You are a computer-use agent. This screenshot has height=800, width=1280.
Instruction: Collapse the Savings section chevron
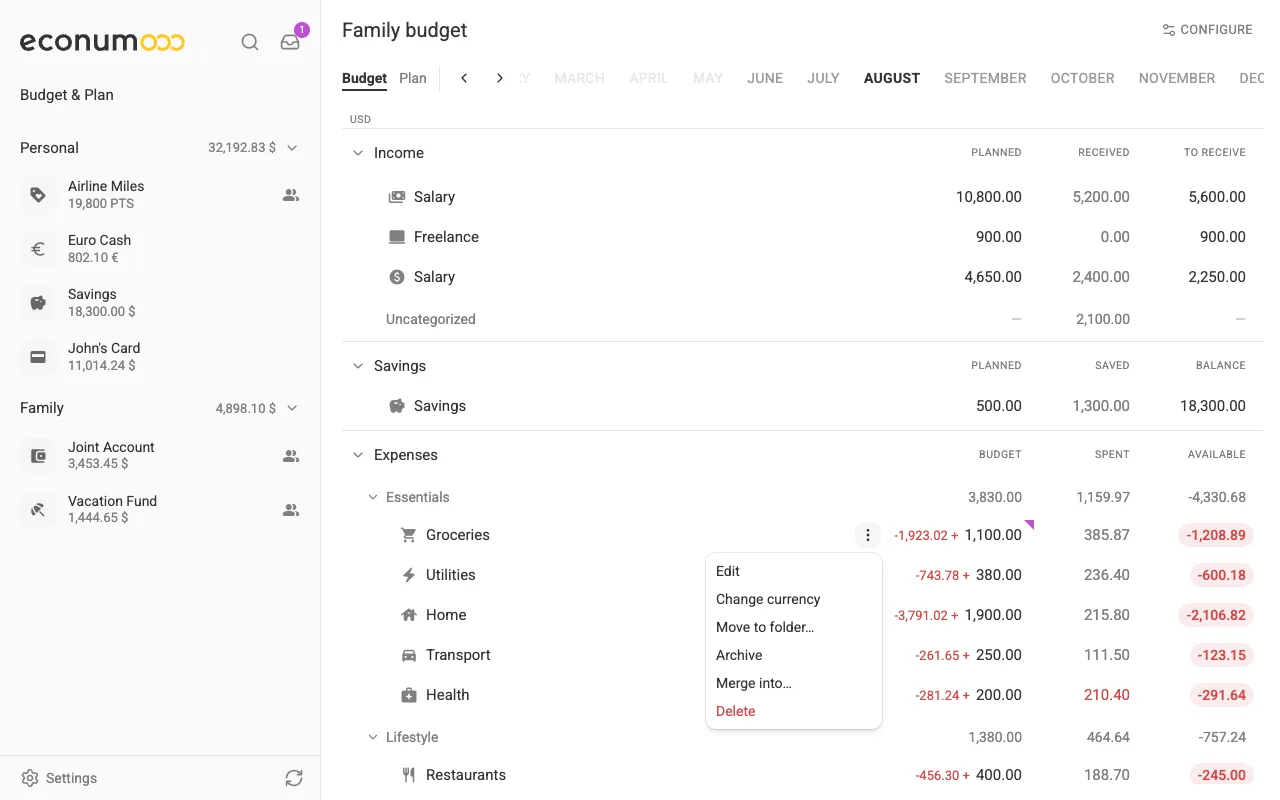click(x=358, y=366)
